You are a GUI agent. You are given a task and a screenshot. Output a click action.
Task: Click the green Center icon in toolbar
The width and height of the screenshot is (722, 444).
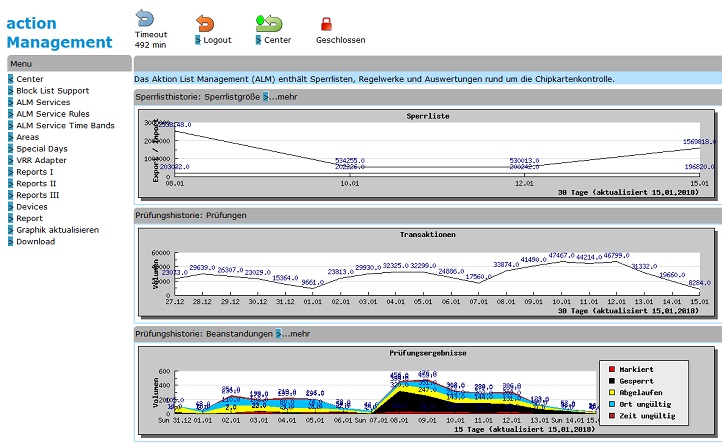pyautogui.click(x=269, y=22)
